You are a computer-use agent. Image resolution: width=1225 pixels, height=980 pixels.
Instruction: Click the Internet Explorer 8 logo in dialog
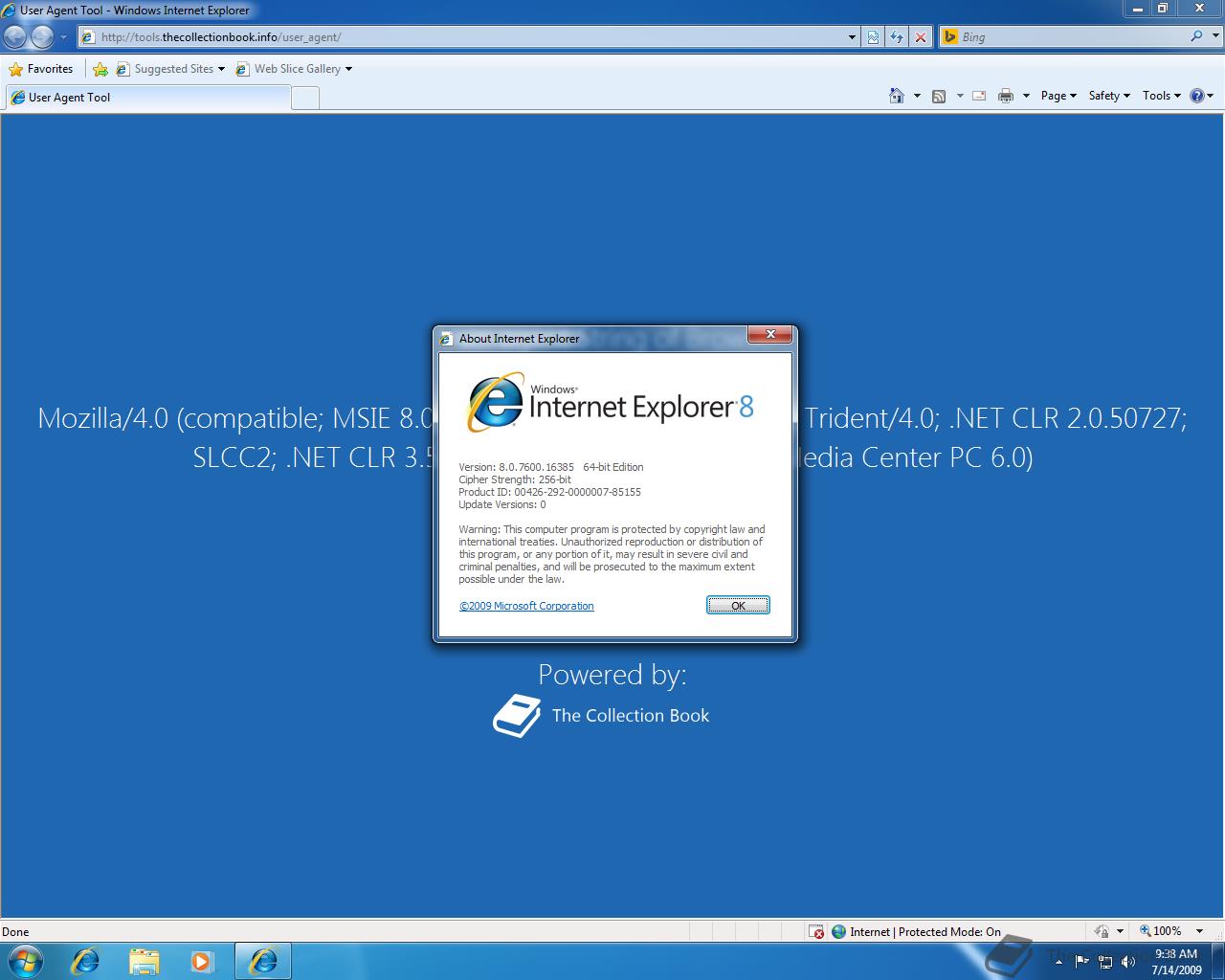tap(611, 403)
